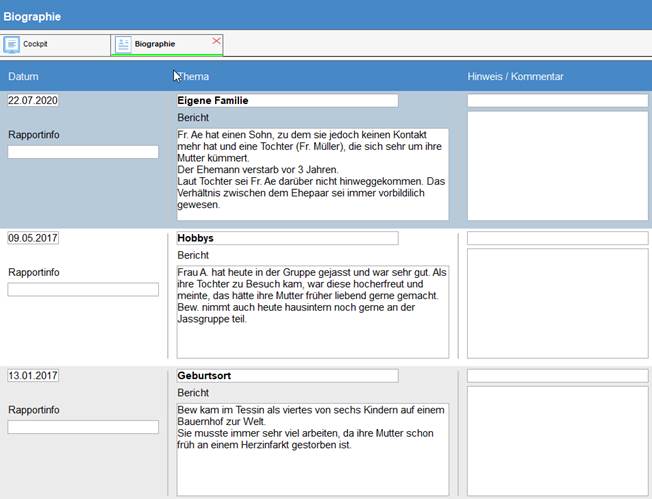The width and height of the screenshot is (652, 499).
Task: Click the Cockpit tab icon
Action: tap(12, 45)
